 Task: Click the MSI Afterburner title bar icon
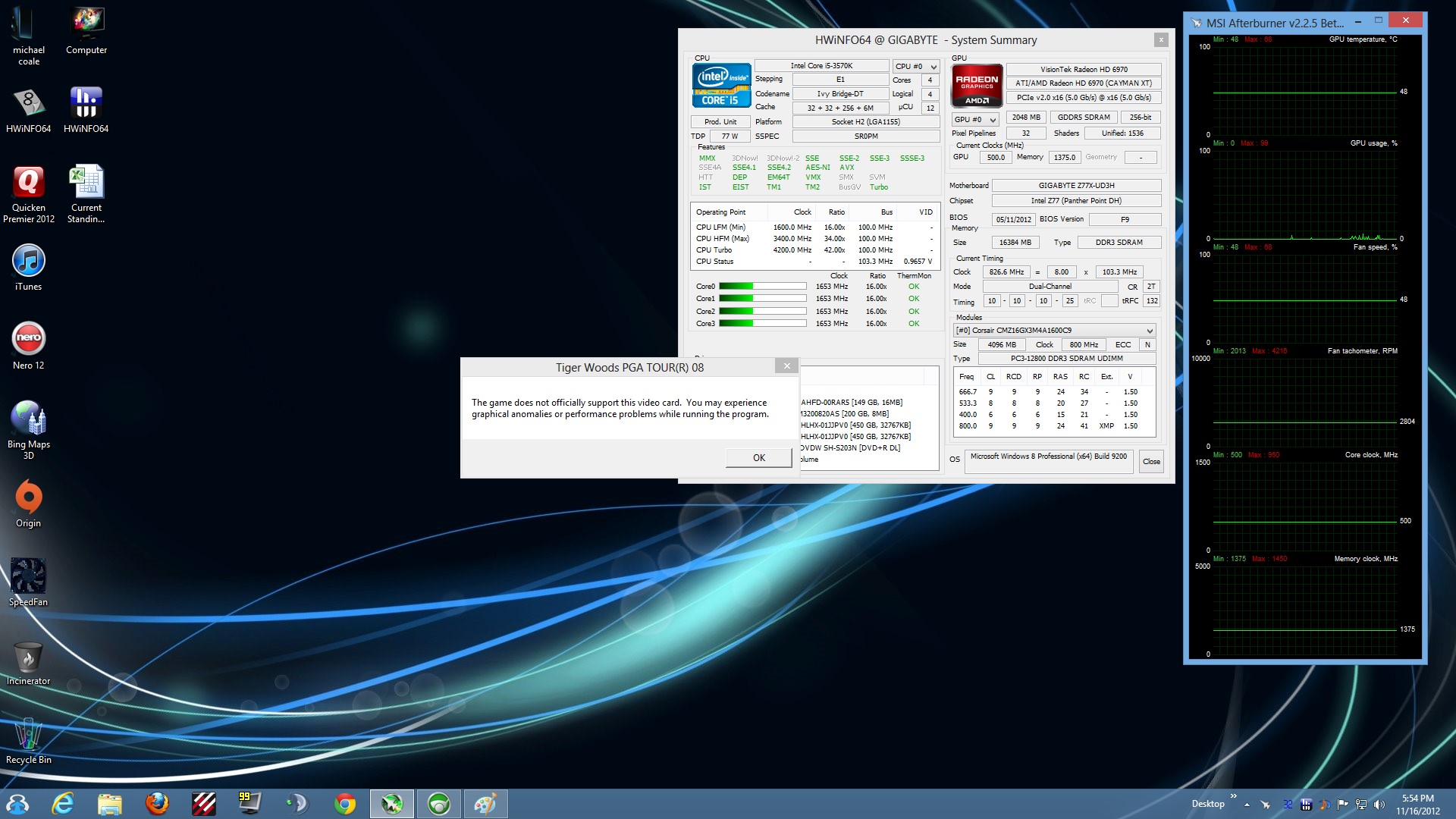1196,24
